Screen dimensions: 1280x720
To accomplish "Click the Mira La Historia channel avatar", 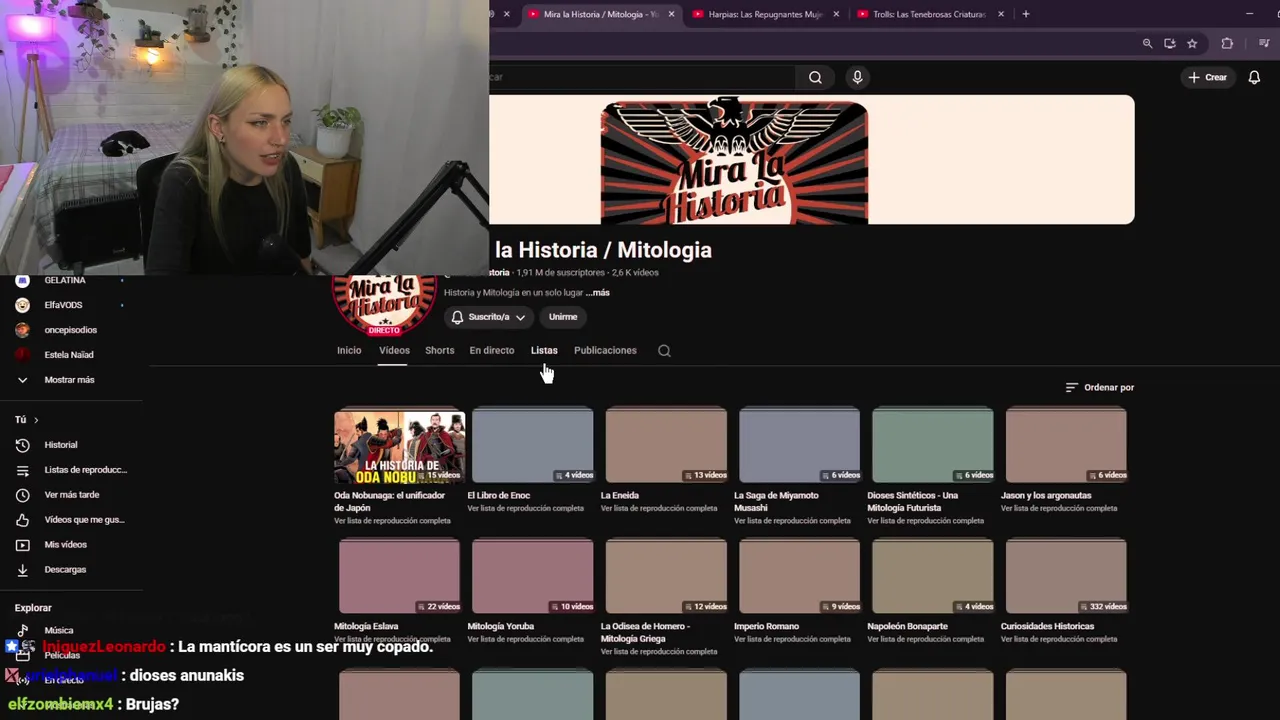I will point(384,304).
